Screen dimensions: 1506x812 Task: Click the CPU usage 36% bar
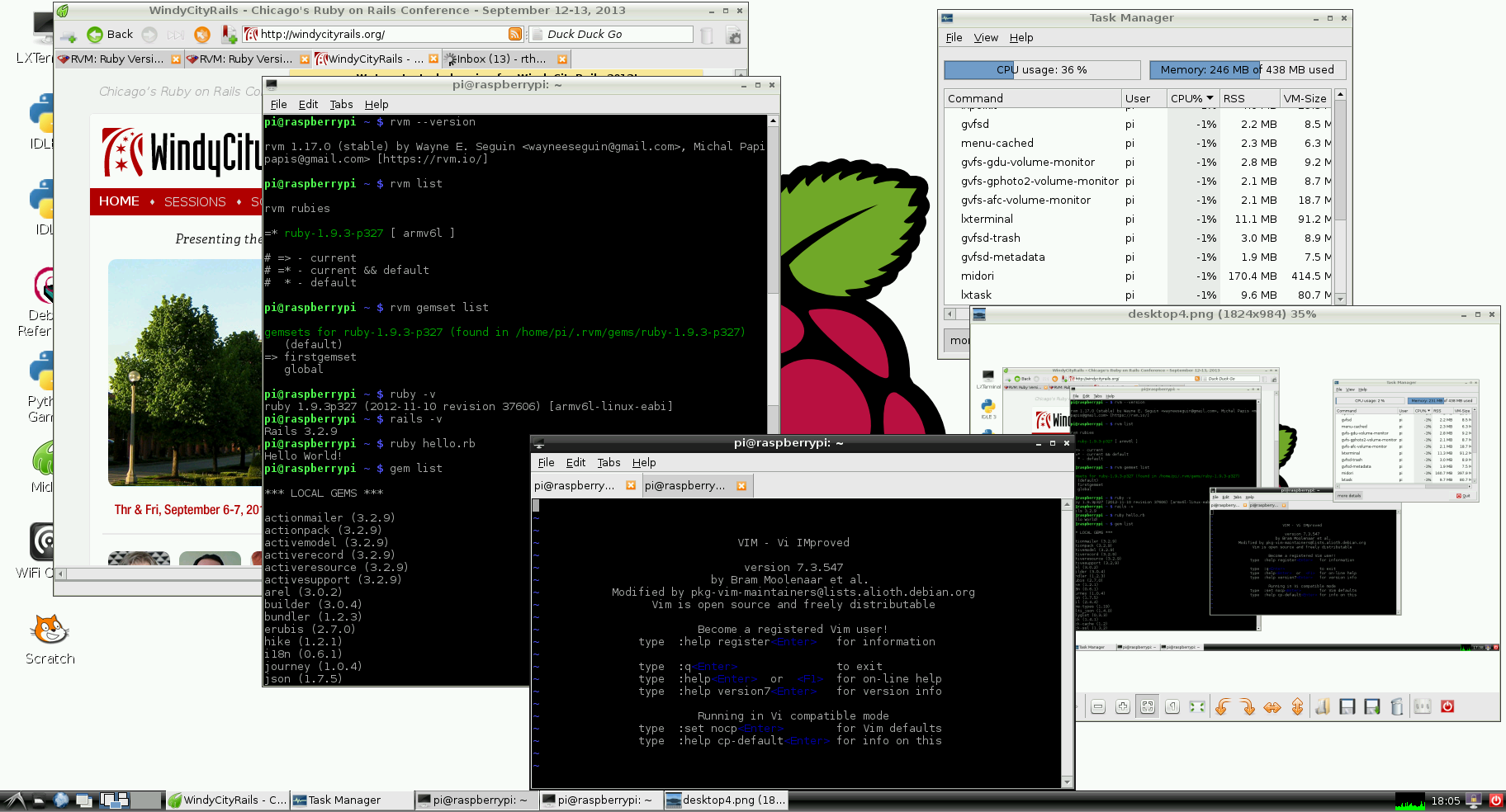coord(1042,70)
